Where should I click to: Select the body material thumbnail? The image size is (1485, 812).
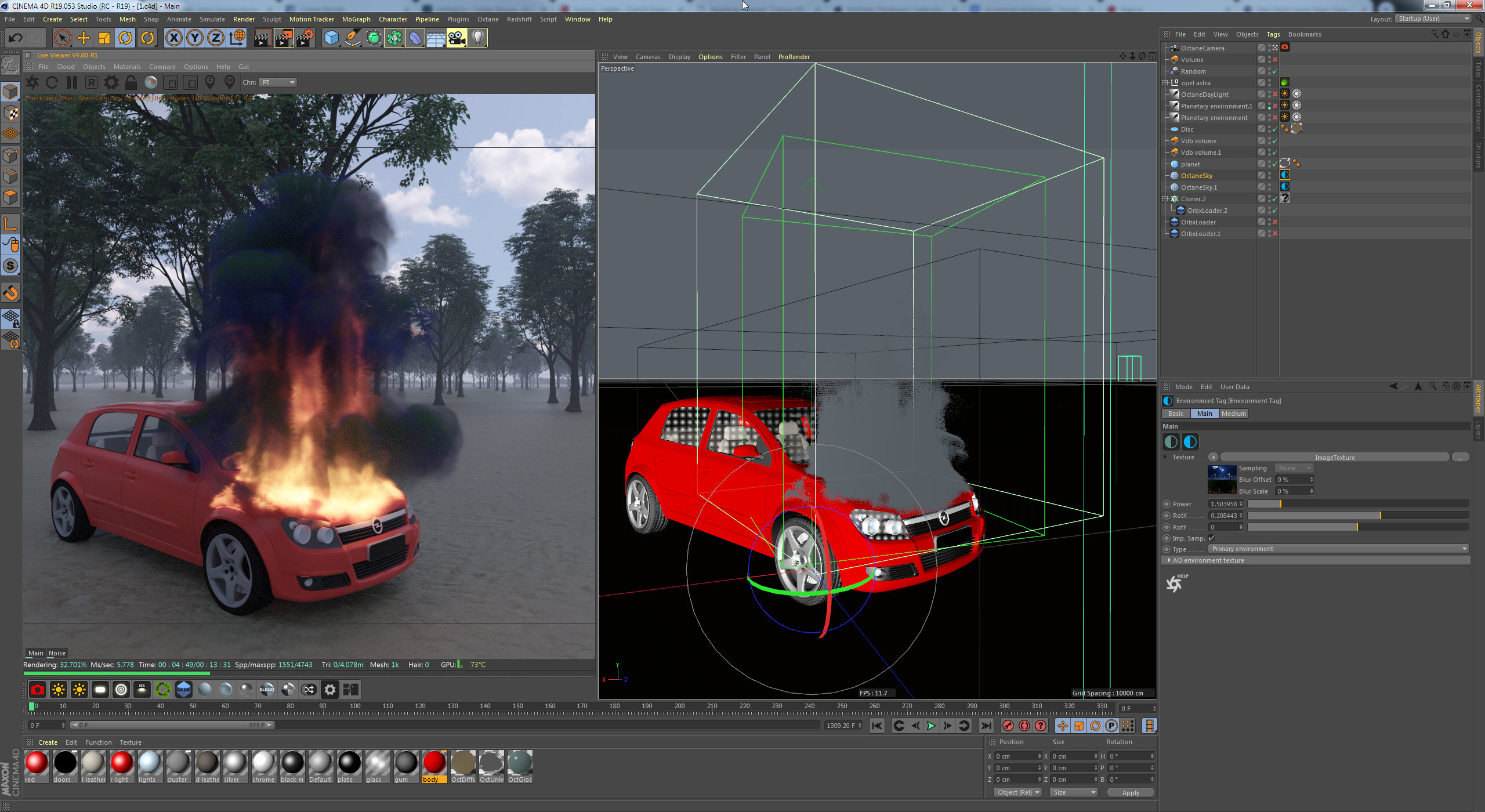434,763
